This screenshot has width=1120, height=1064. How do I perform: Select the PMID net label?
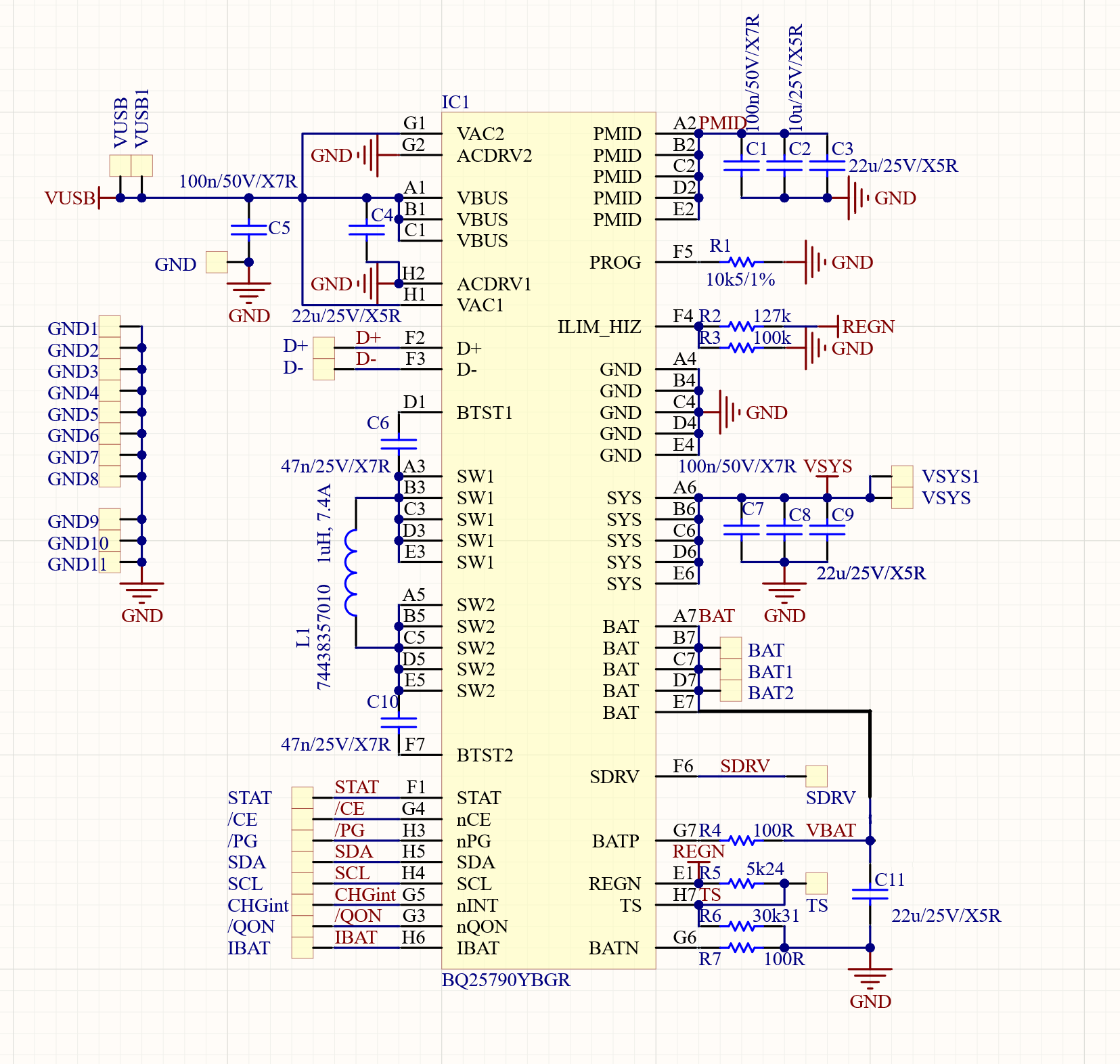[723, 123]
